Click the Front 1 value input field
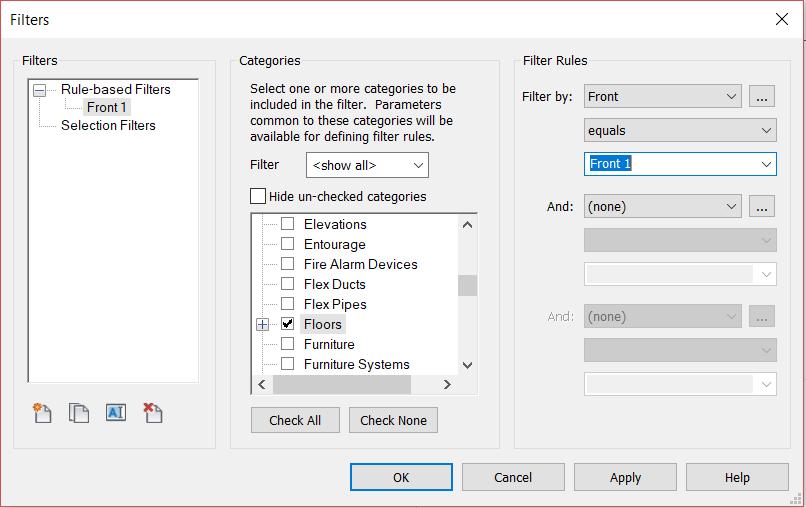Image resolution: width=806 pixels, height=508 pixels. click(670, 164)
